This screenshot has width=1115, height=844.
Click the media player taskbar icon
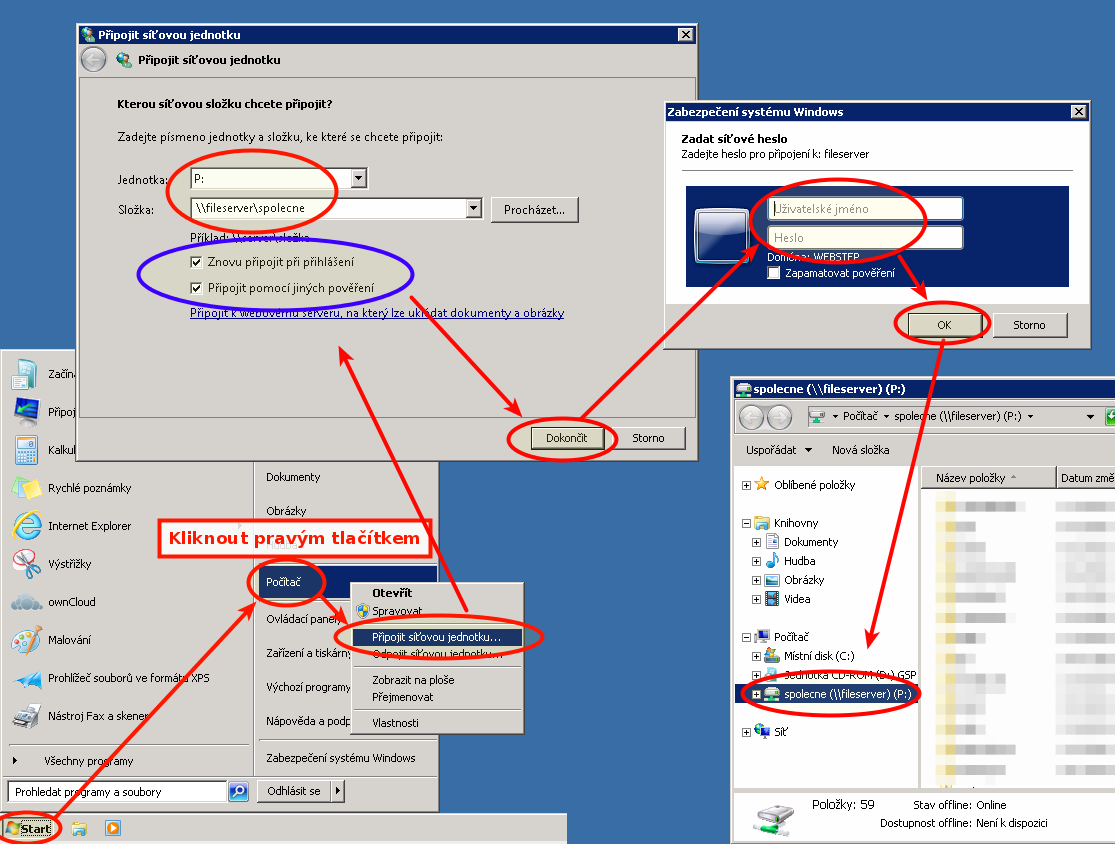click(113, 828)
